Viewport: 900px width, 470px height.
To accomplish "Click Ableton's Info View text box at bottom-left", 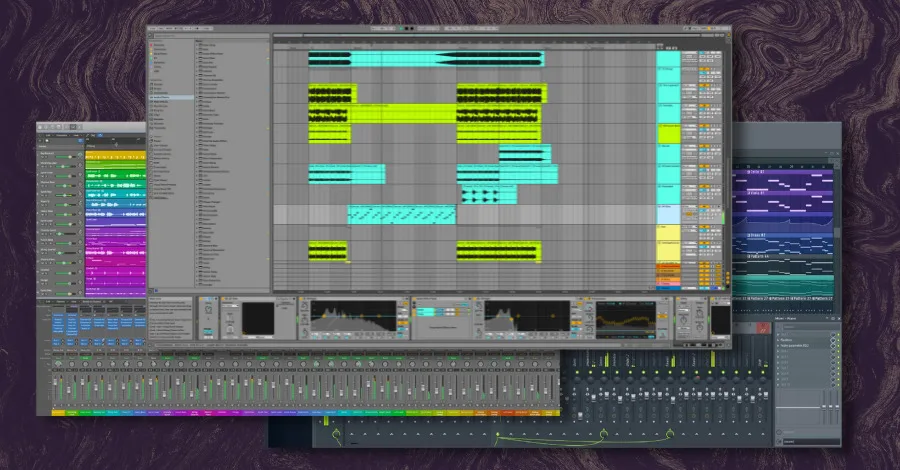I will 170,318.
